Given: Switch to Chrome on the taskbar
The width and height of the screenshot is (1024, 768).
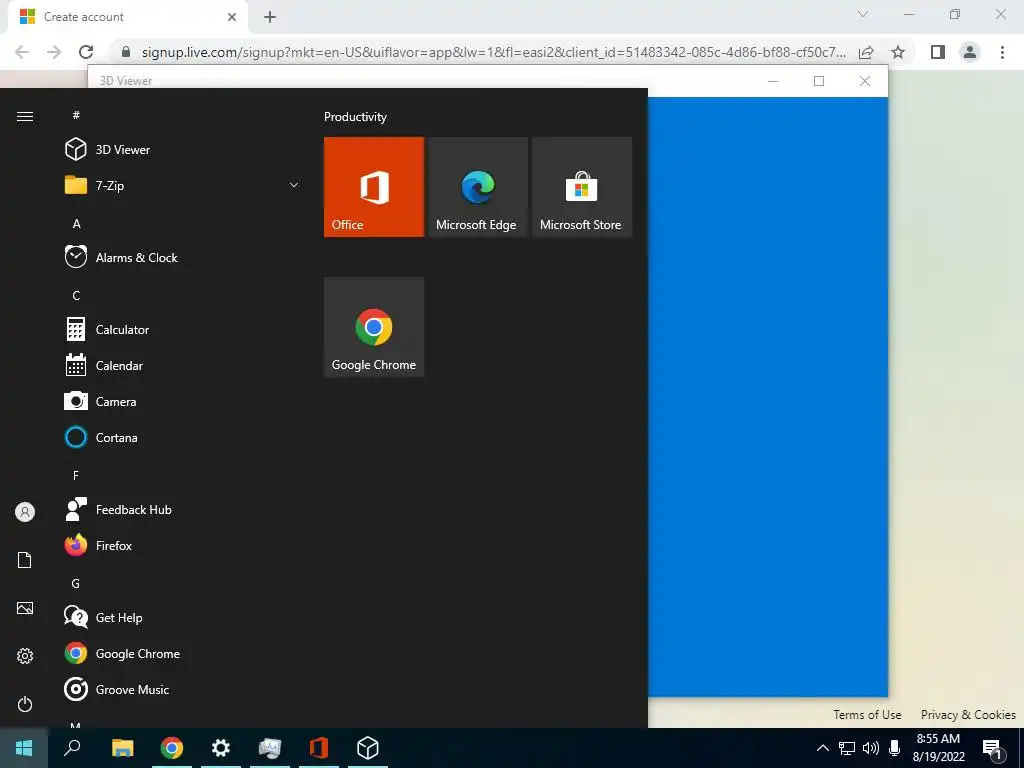Looking at the screenshot, I should (x=172, y=748).
